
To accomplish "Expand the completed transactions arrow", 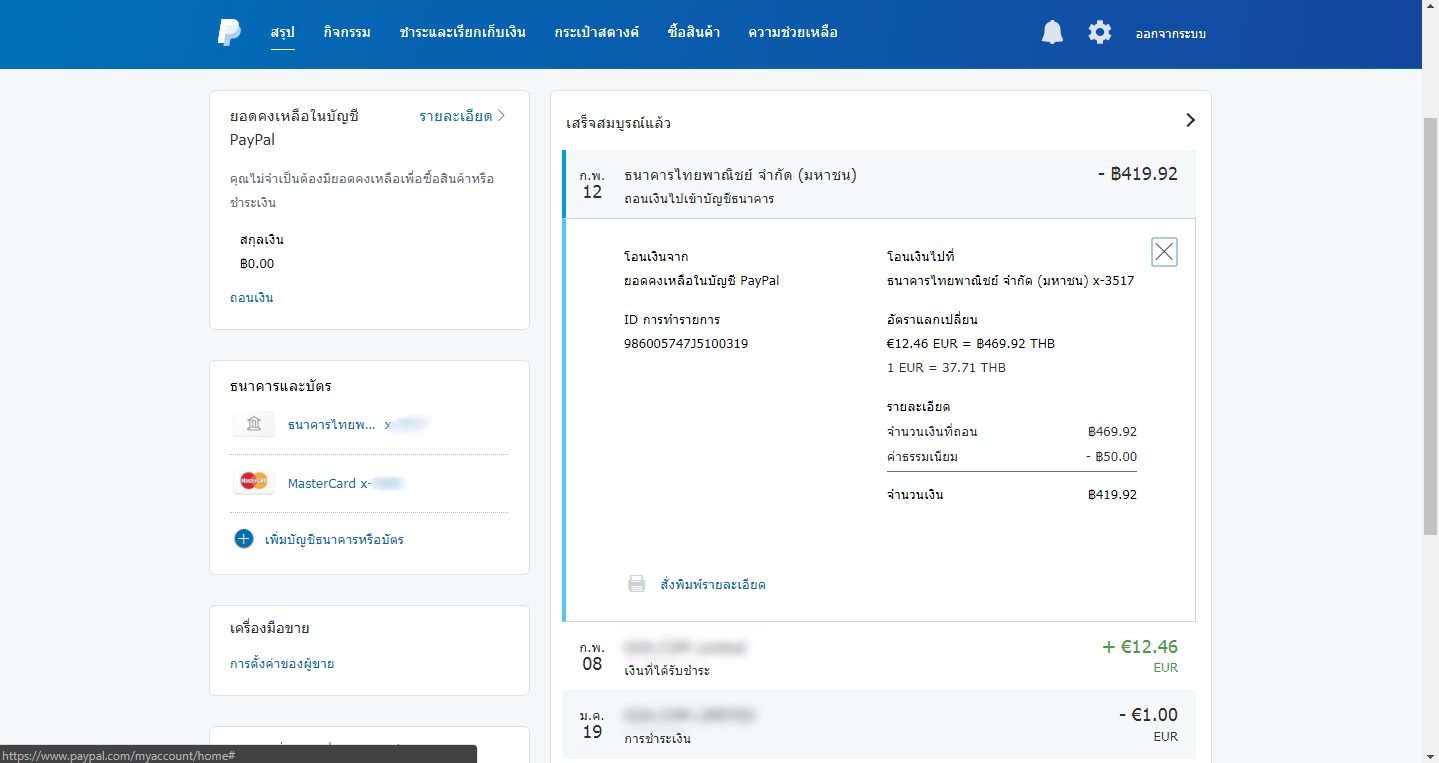I will (x=1190, y=120).
